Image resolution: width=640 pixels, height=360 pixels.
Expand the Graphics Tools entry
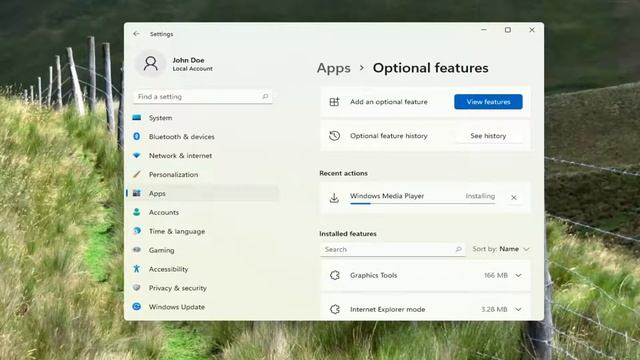[x=518, y=276]
